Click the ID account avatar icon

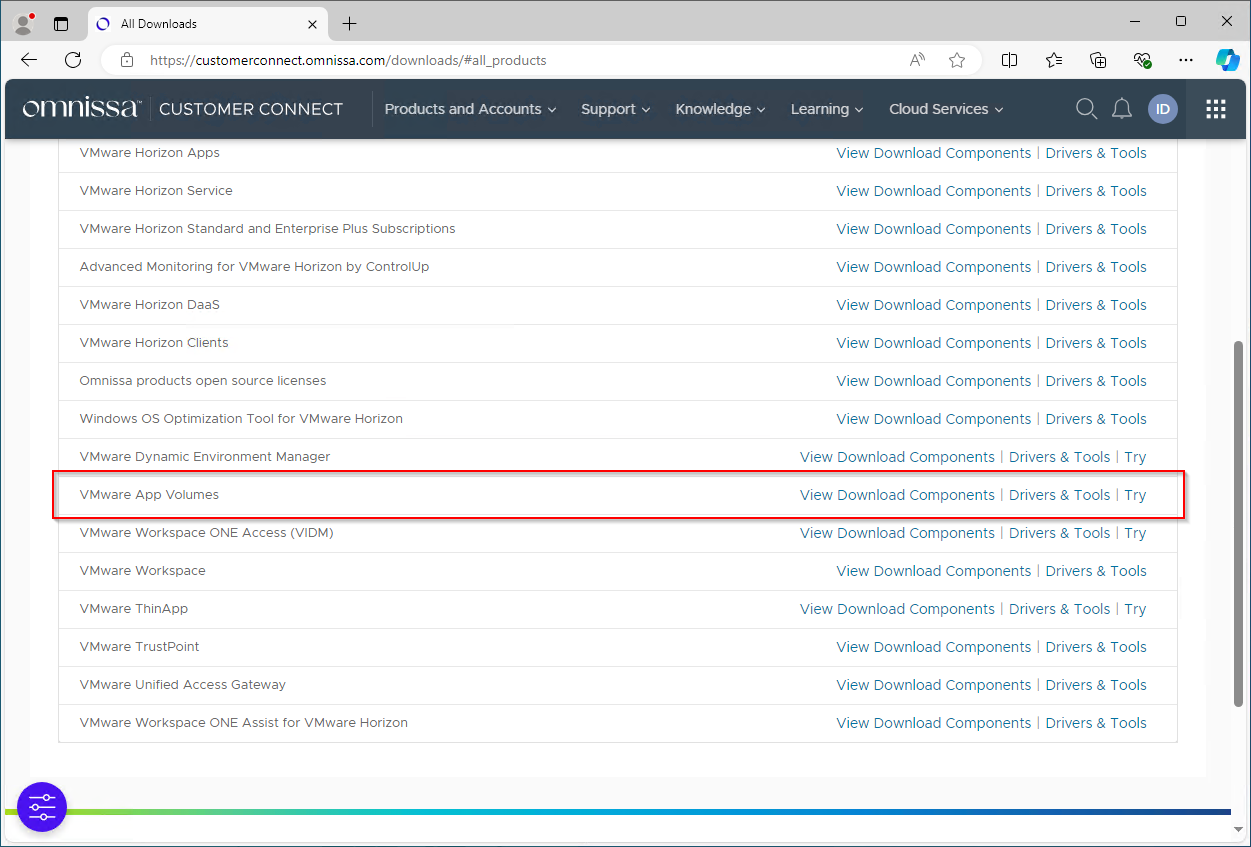[x=1163, y=109]
